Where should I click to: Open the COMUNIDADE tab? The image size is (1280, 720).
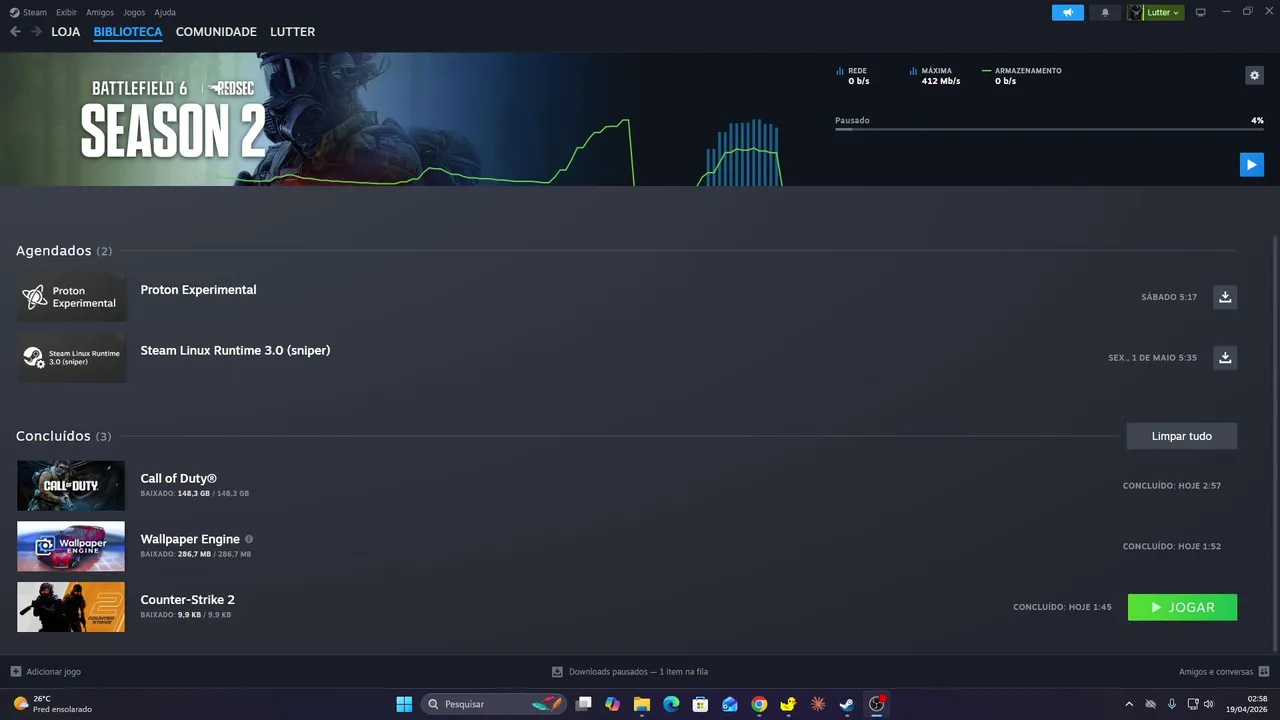point(216,32)
